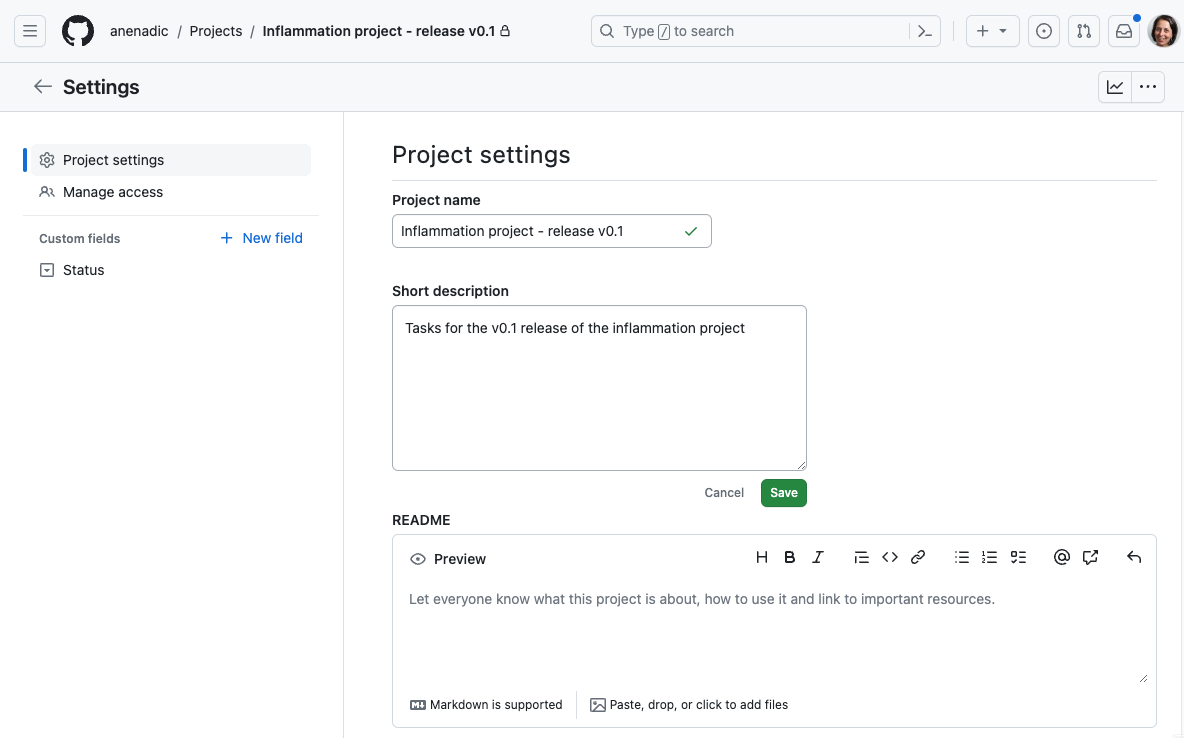
Task: Mention a user via the @ icon
Action: 1061,557
